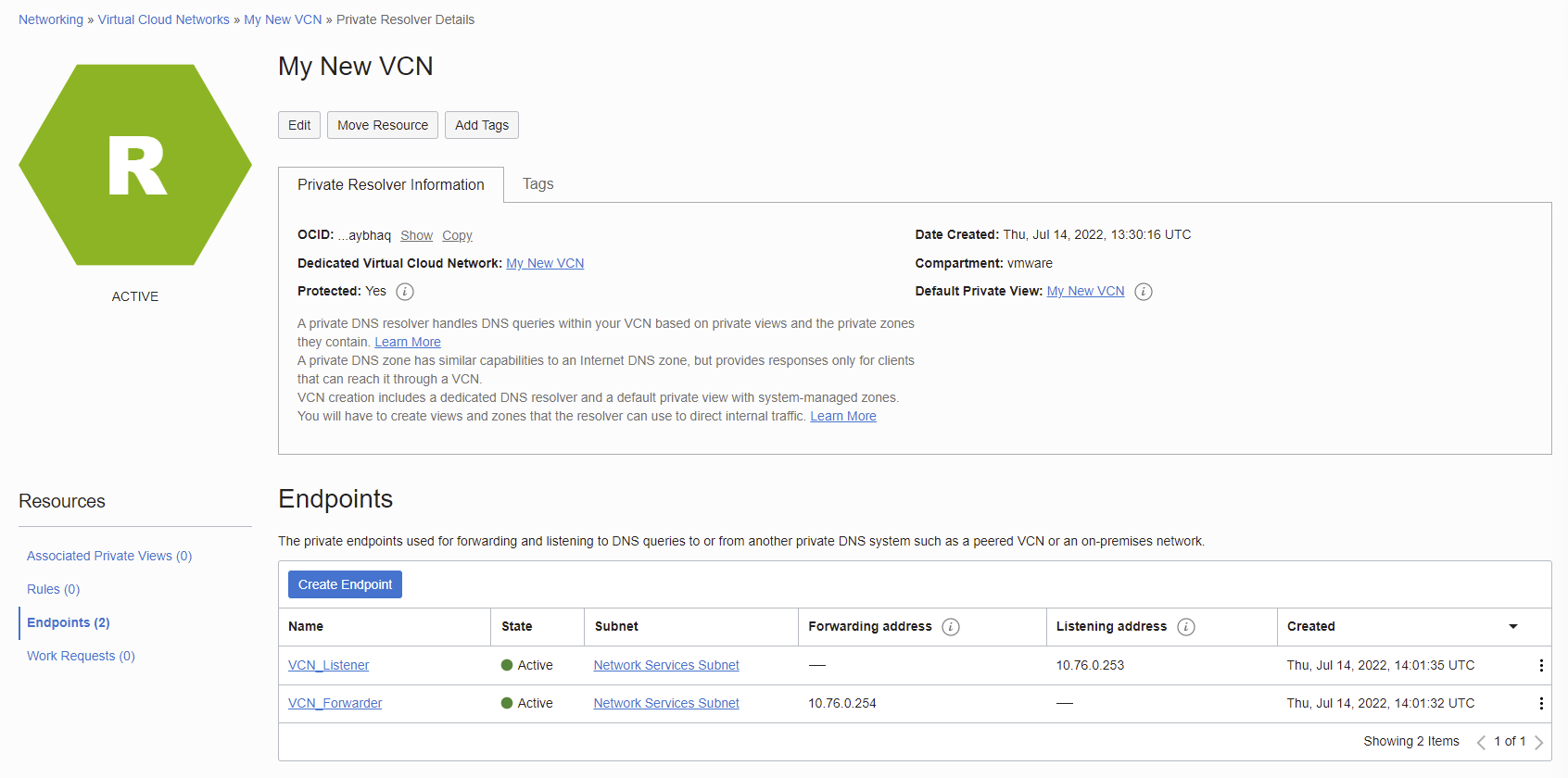This screenshot has width=1568, height=778.
Task: Open Work Requests in Resources list
Action: [x=81, y=656]
